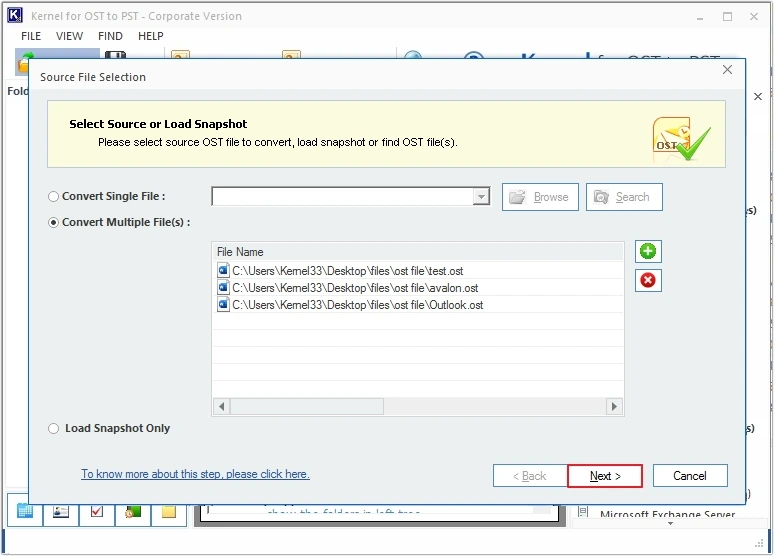The width and height of the screenshot is (775, 557).
Task: Click into the single file path input field
Action: click(342, 197)
